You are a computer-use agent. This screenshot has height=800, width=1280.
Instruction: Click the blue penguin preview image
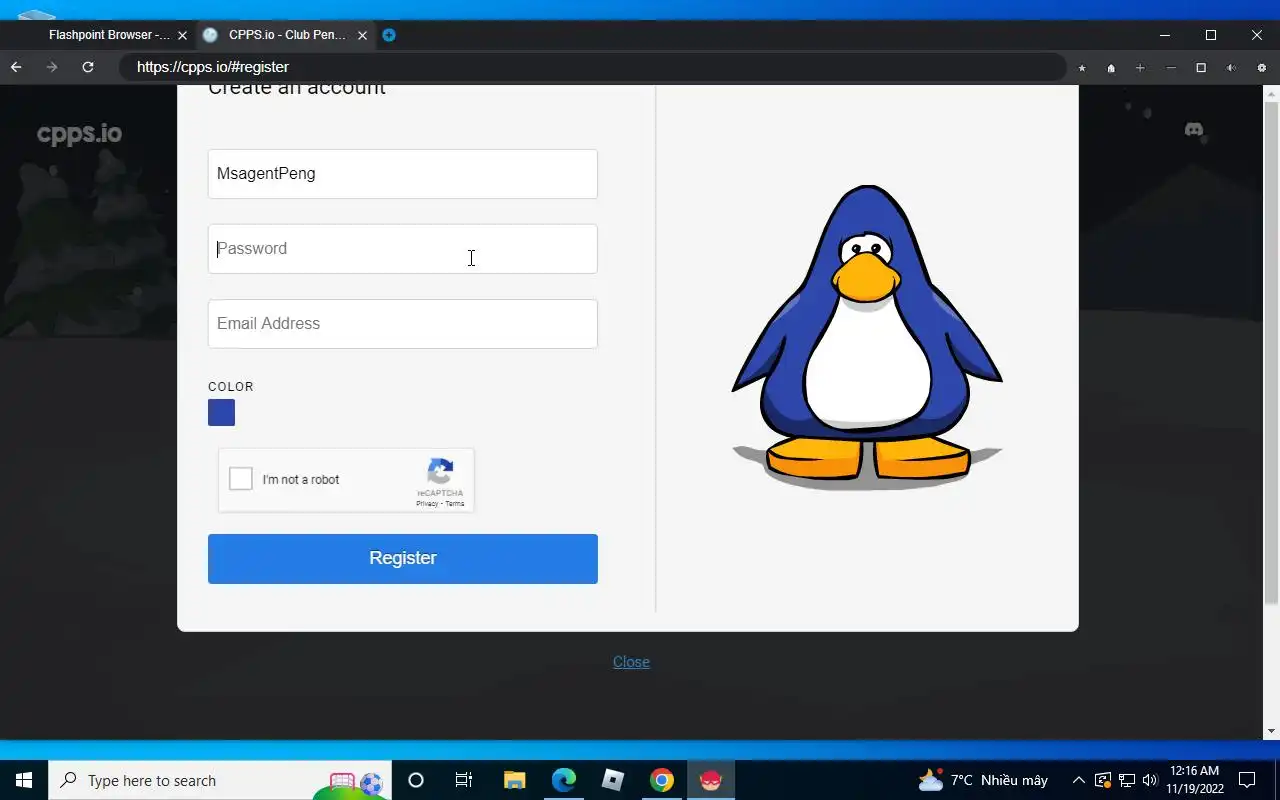pos(867,336)
